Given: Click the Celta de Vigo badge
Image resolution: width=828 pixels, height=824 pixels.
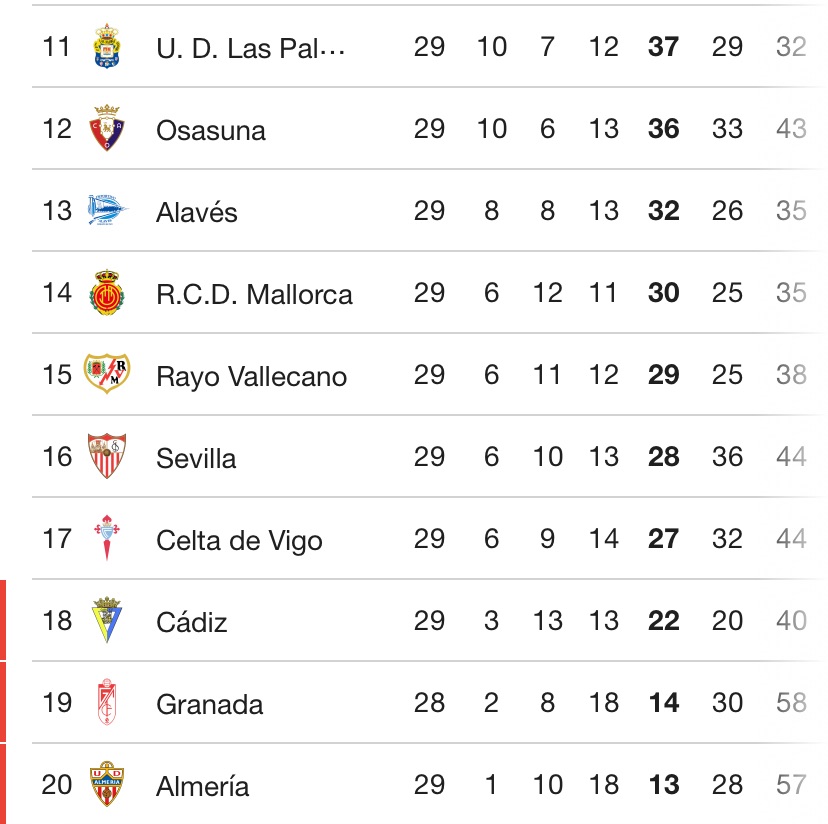Looking at the screenshot, I should 106,539.
